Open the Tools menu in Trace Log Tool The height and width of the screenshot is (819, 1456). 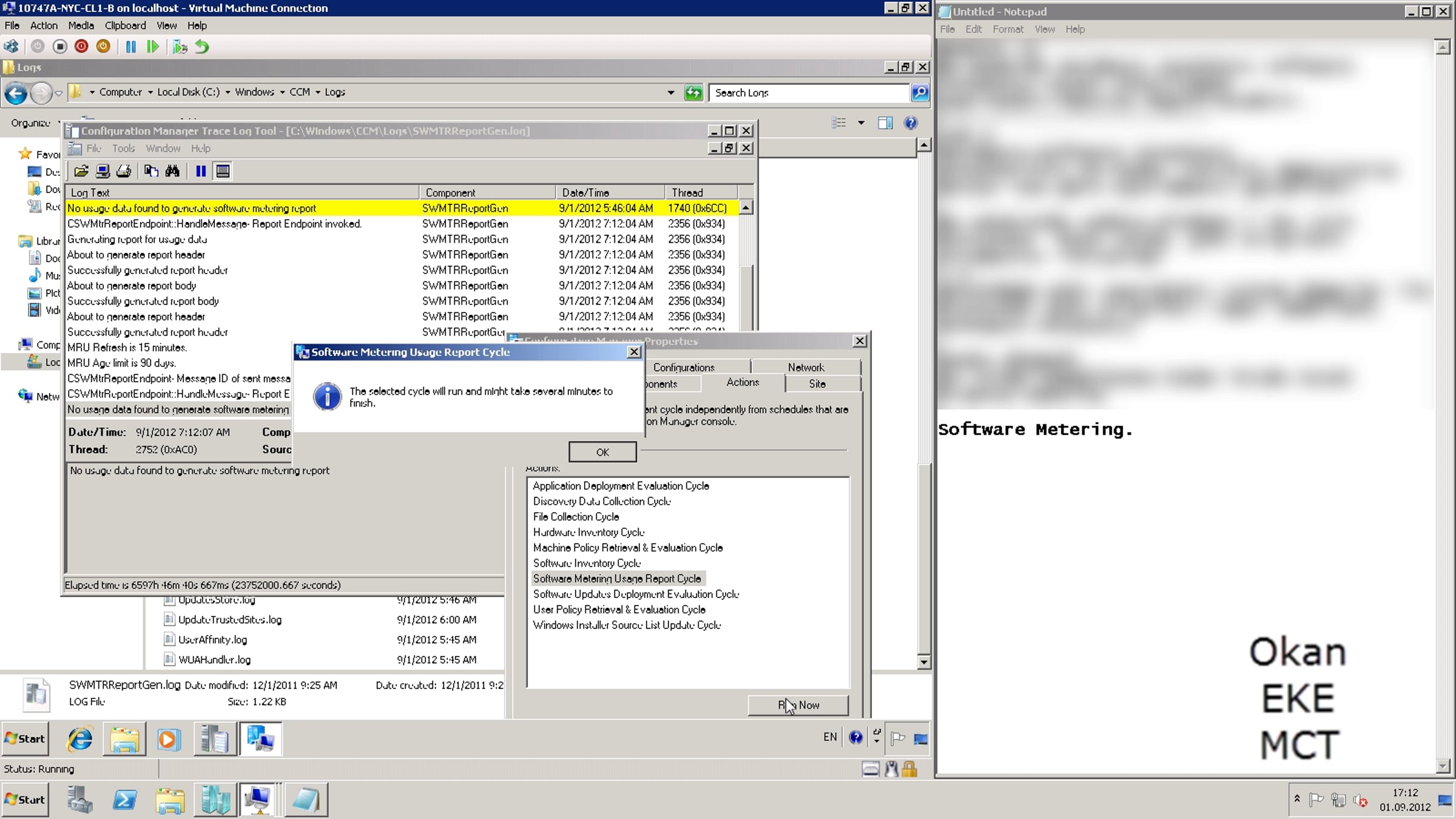[123, 149]
